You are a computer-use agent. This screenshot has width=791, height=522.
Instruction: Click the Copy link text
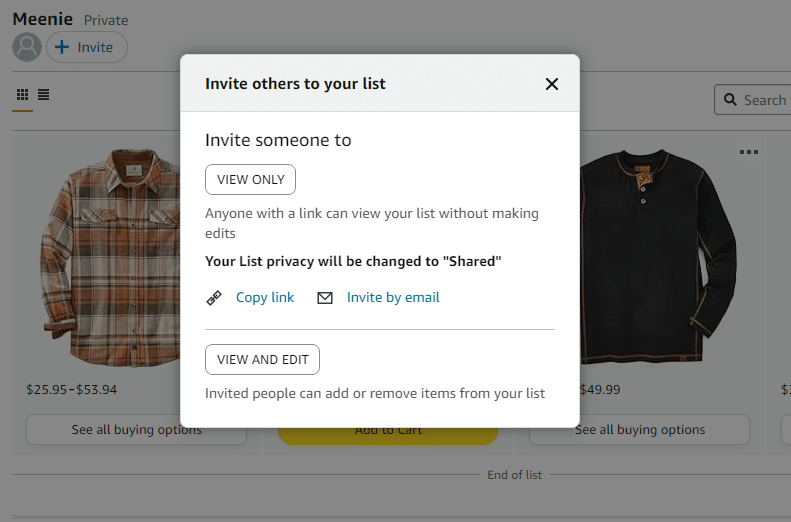click(x=265, y=298)
